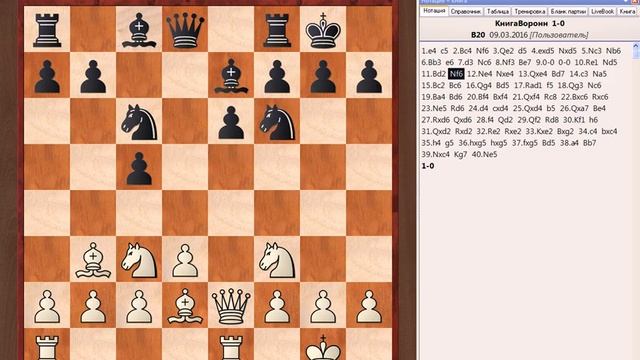640x360 pixels.
Task: Open the Книга tab
Action: tap(627, 11)
